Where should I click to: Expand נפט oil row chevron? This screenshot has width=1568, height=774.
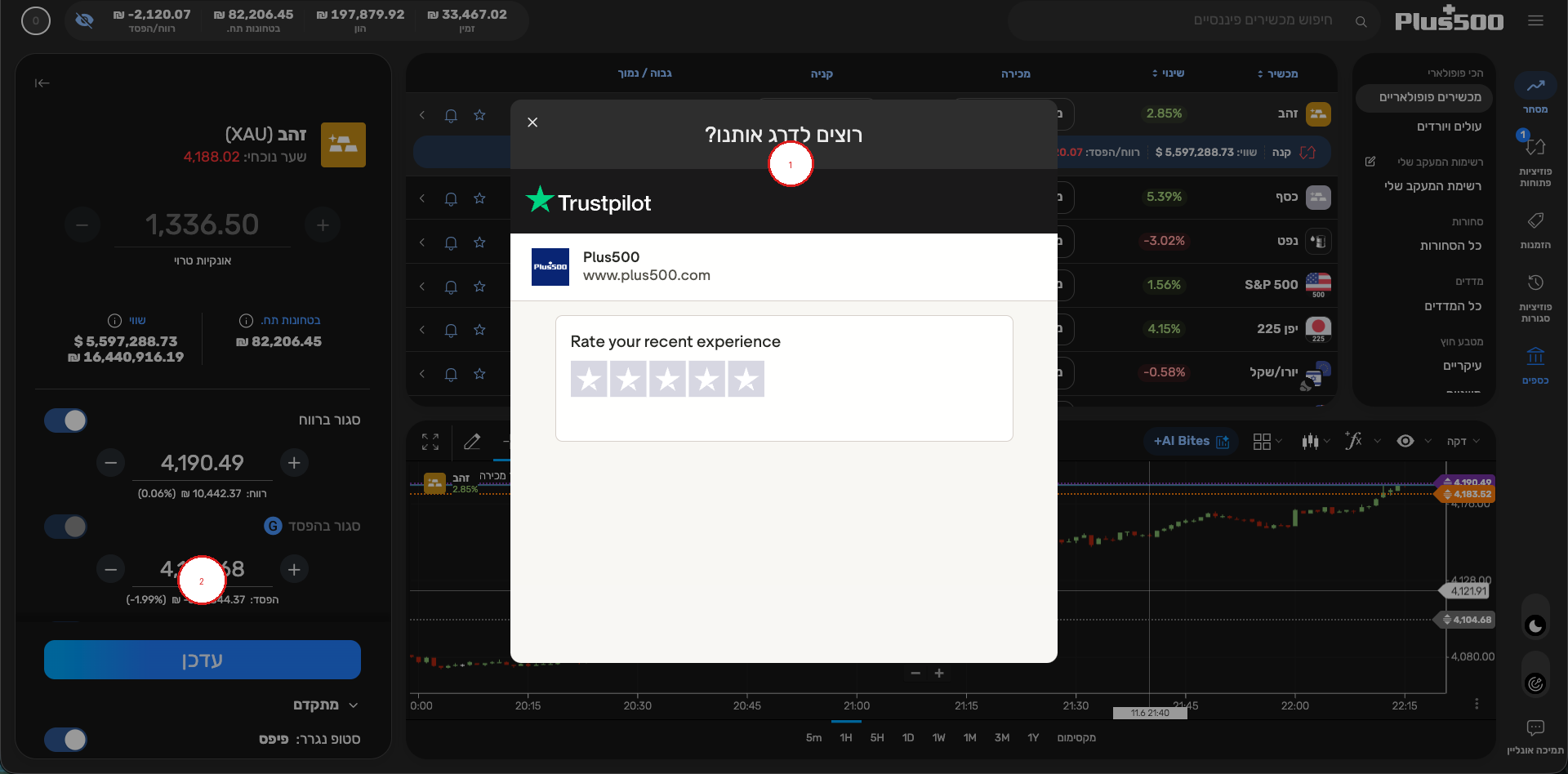[x=422, y=242]
